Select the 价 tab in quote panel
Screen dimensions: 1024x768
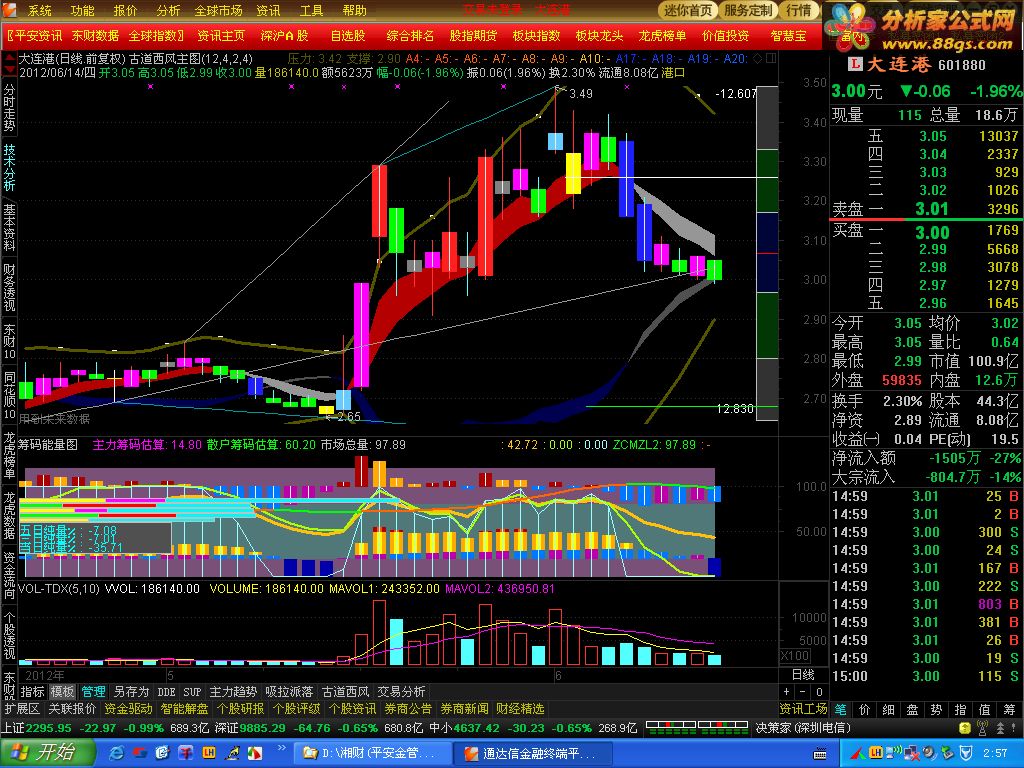(865, 709)
